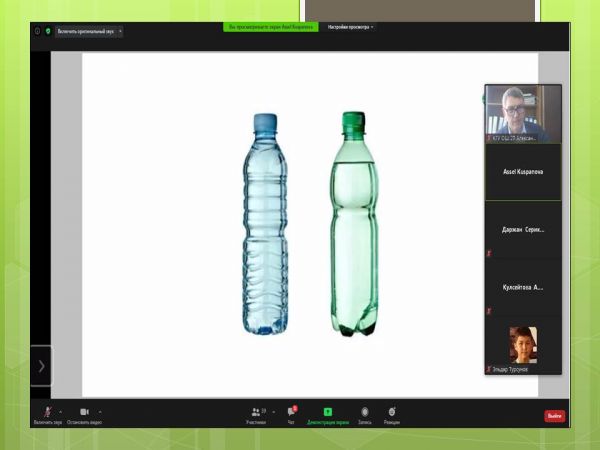Click the green Share Screen icon
Viewport: 600px width, 450px height.
coord(327,412)
